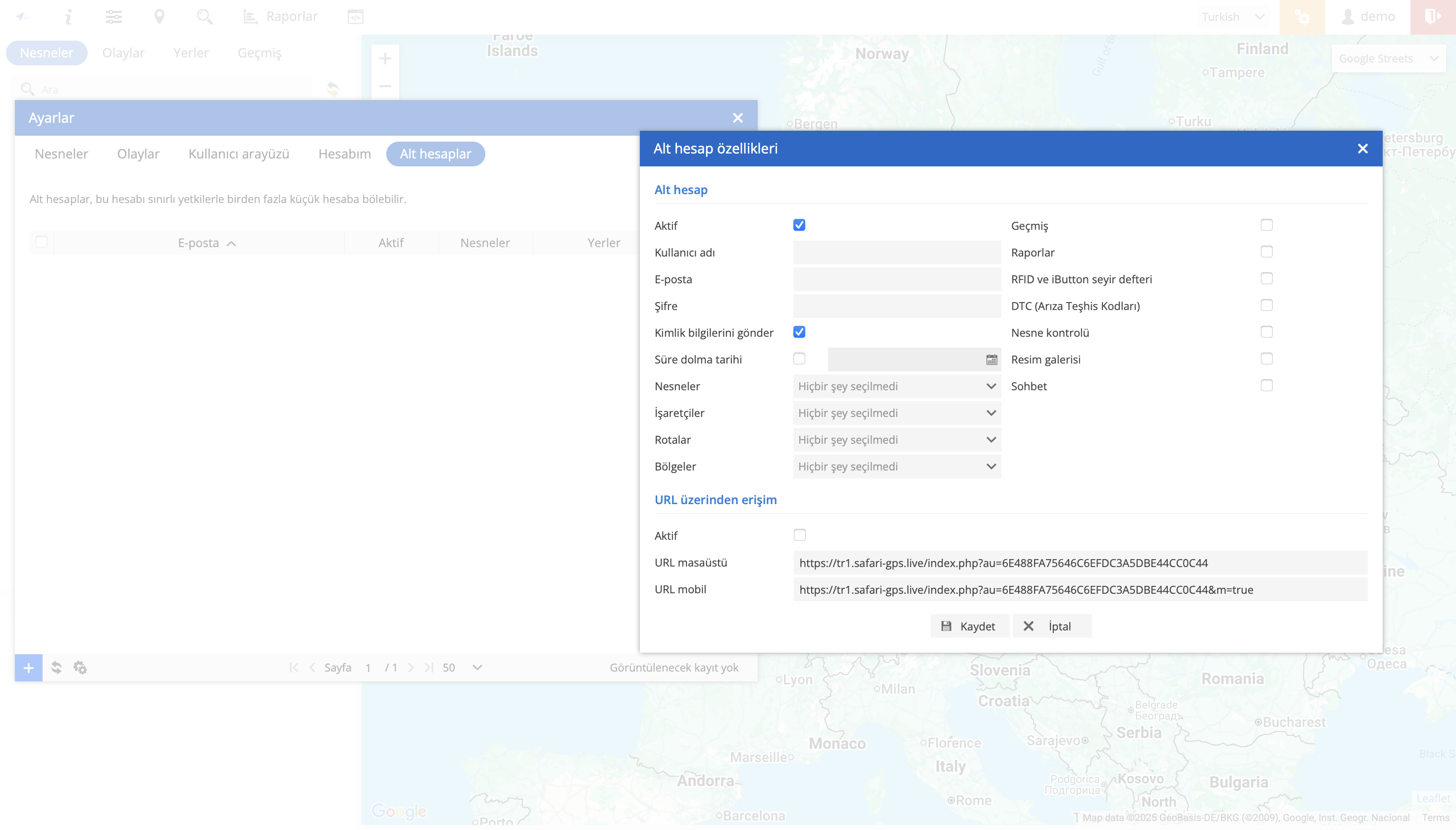Click the refresh icon in bottom toolbar
The height and width of the screenshot is (830, 1456).
coord(56,668)
